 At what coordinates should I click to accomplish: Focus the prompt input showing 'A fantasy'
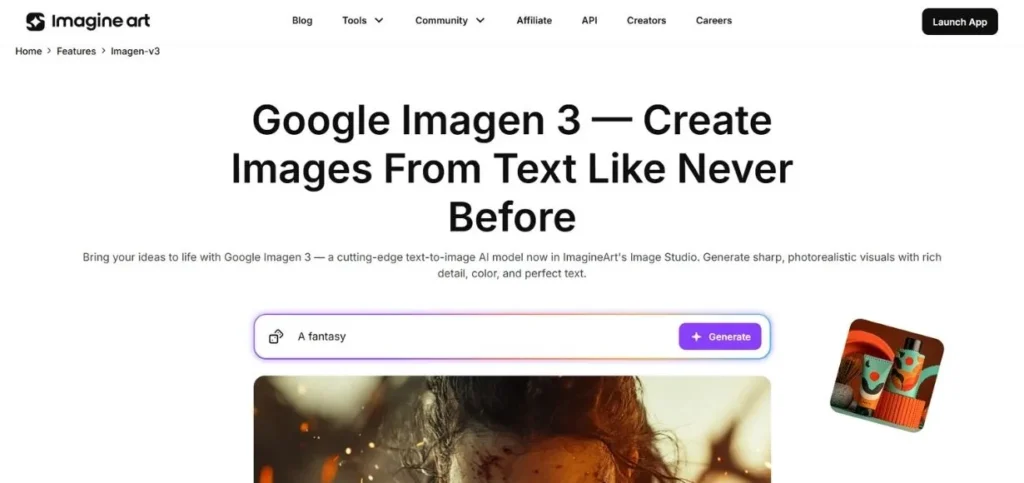tap(483, 337)
